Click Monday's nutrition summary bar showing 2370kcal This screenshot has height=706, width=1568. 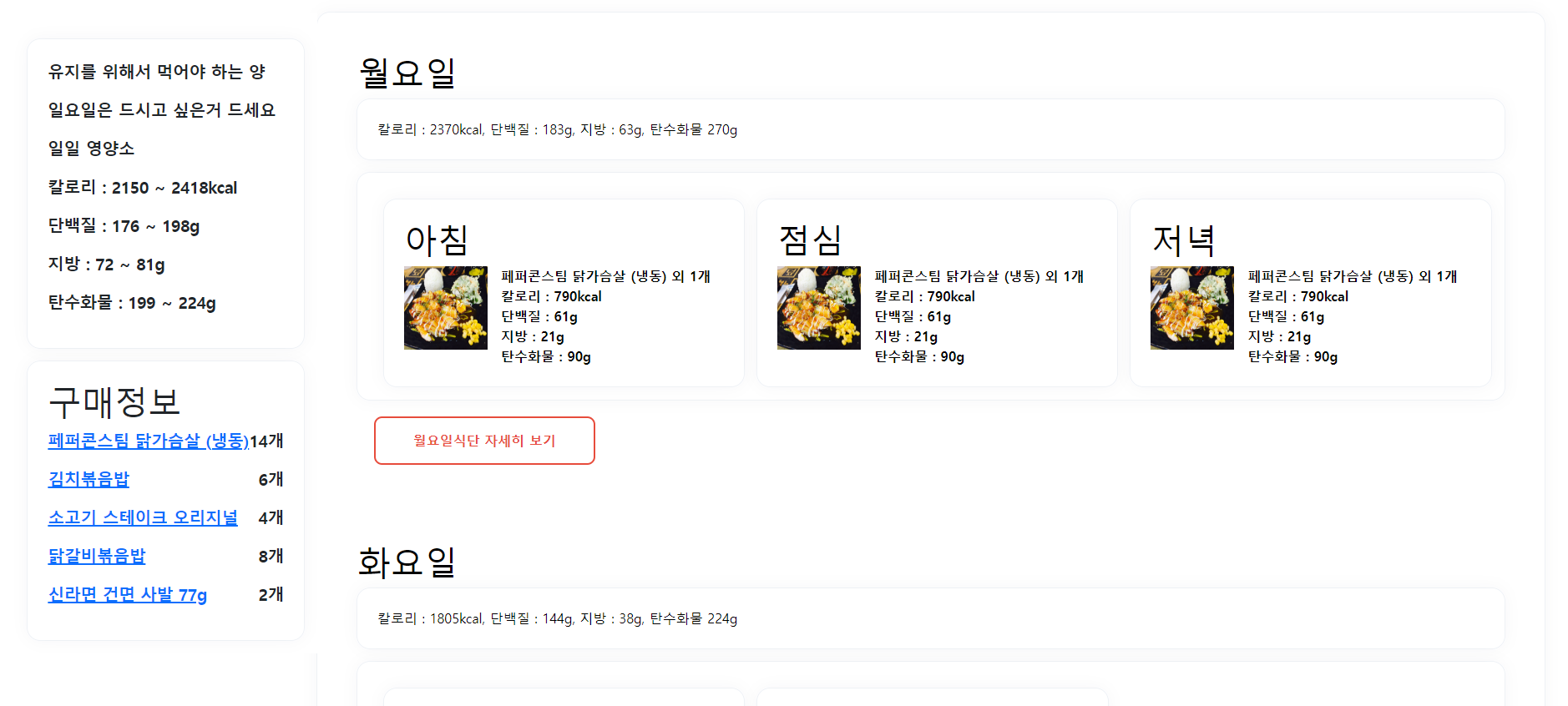[x=931, y=129]
